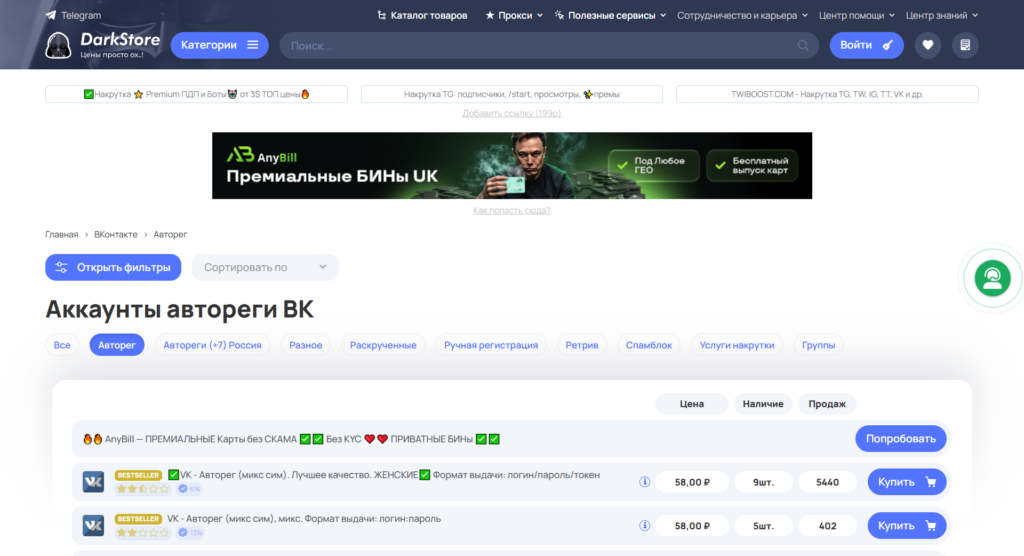Click the Авторег breadcrumb item
The image size is (1024, 556).
tap(170, 235)
